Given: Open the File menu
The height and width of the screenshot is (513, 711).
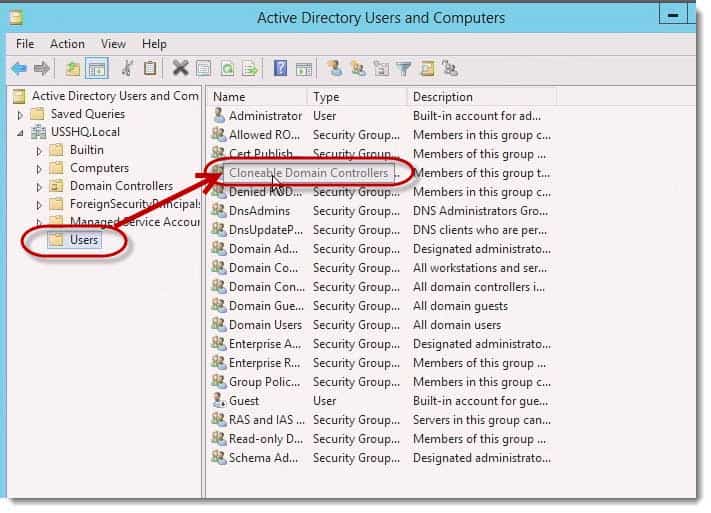Looking at the screenshot, I should point(25,44).
